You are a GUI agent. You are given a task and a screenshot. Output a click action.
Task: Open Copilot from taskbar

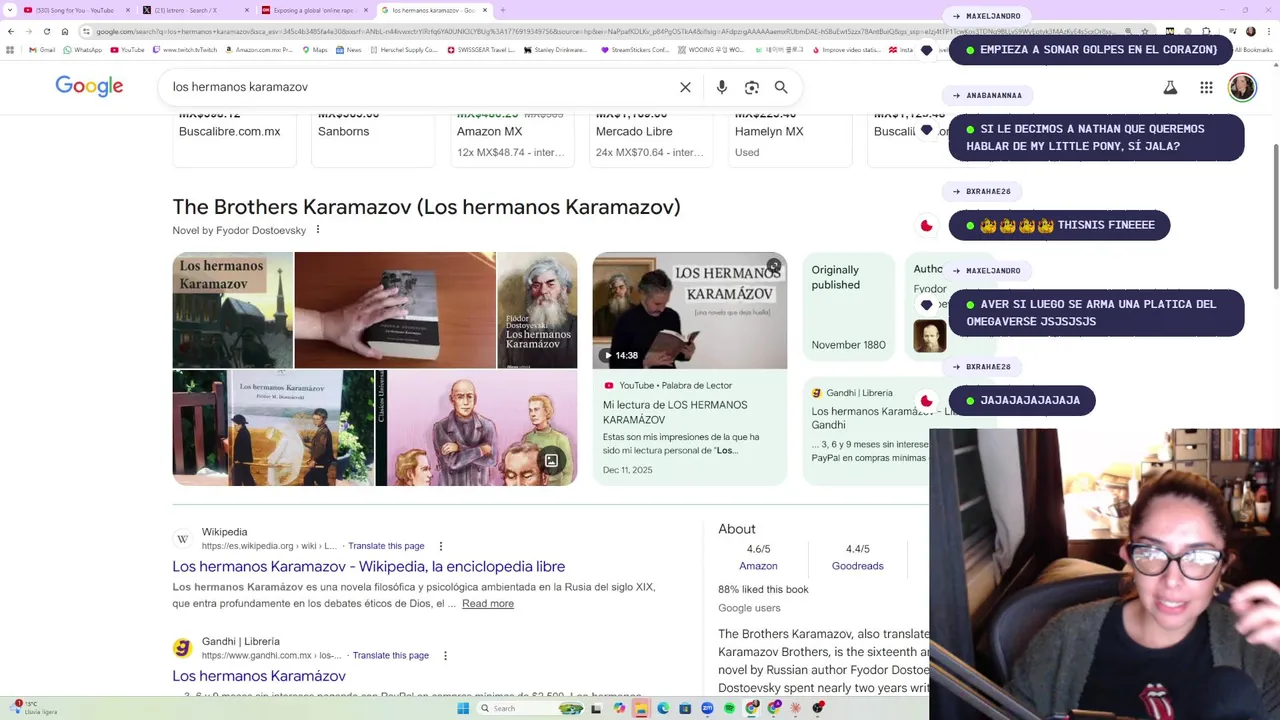coord(619,708)
